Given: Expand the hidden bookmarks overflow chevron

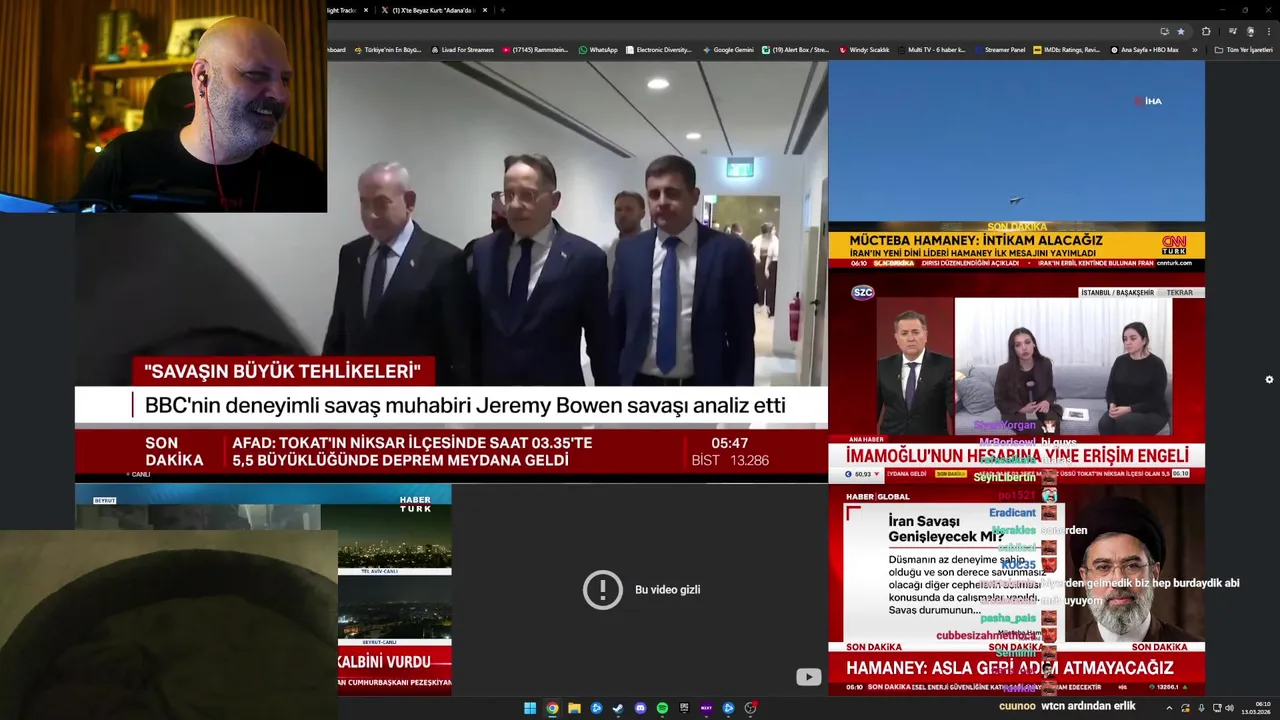Looking at the screenshot, I should 1194,49.
